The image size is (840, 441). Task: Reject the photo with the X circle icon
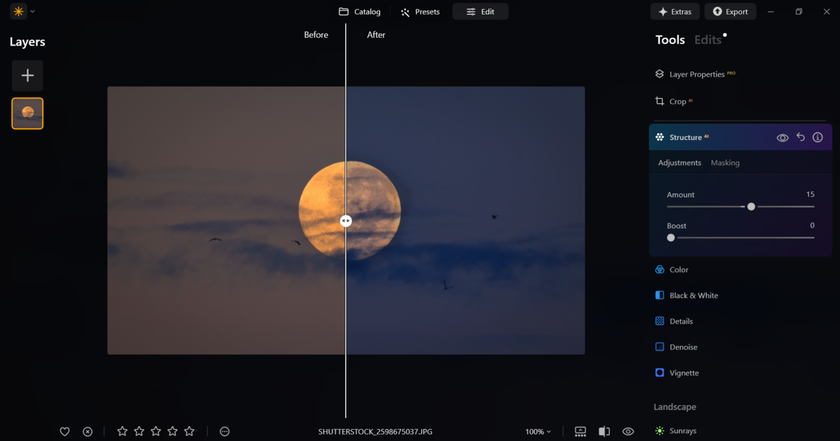click(x=87, y=431)
